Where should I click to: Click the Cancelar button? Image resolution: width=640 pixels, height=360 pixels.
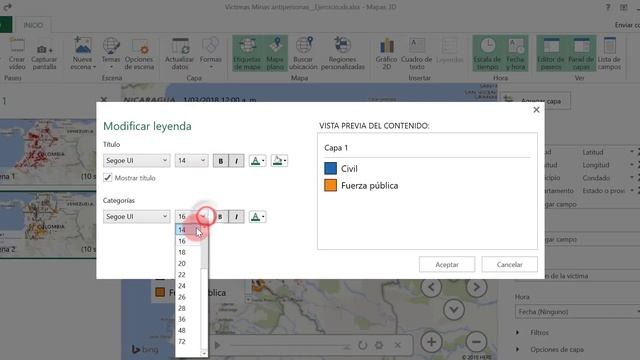point(509,264)
